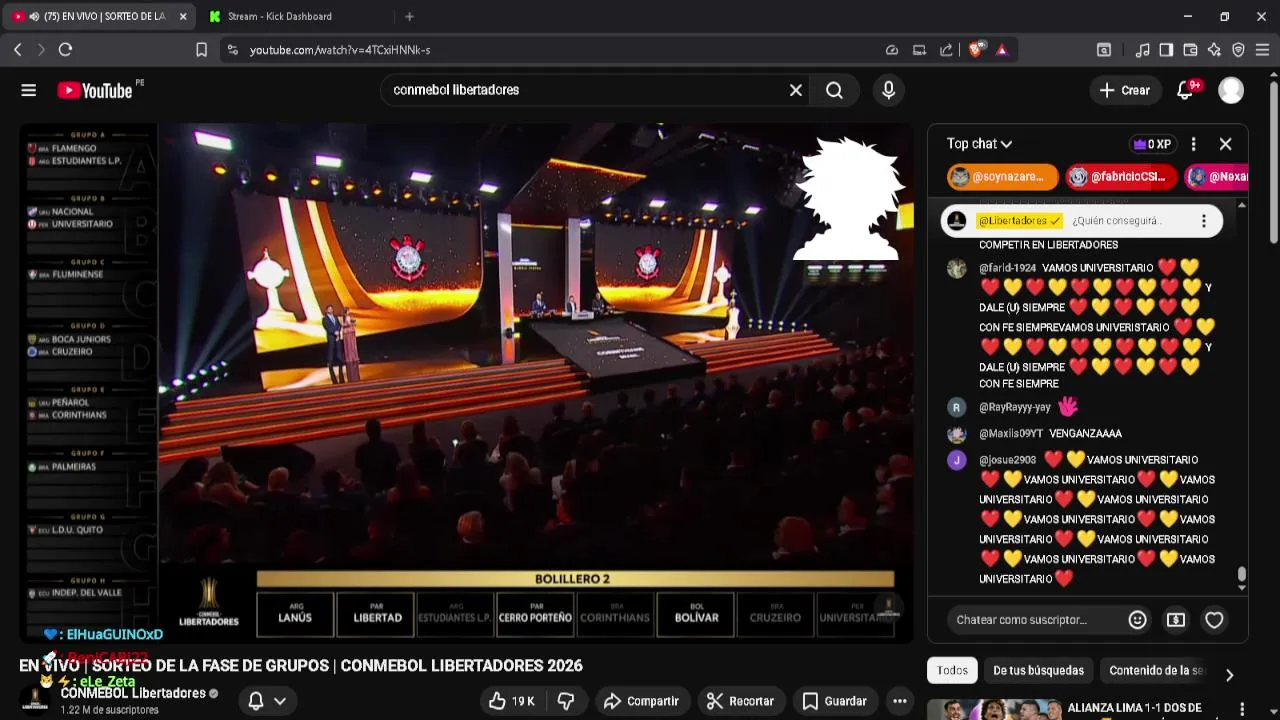Viewport: 1280px width, 720px height.
Task: Start voice search with the microphone
Action: [x=888, y=90]
